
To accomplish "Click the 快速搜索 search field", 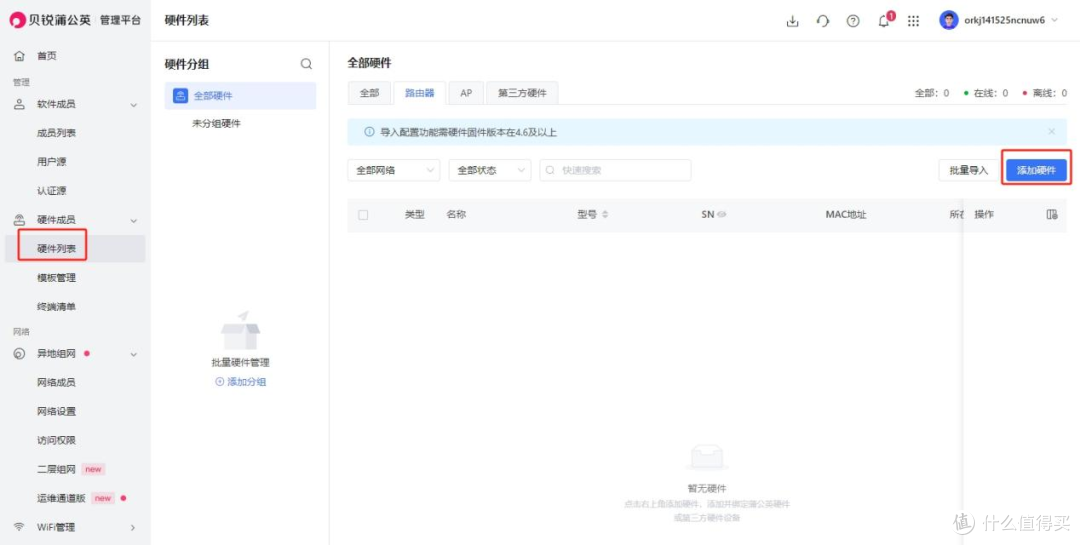I will pyautogui.click(x=615, y=170).
